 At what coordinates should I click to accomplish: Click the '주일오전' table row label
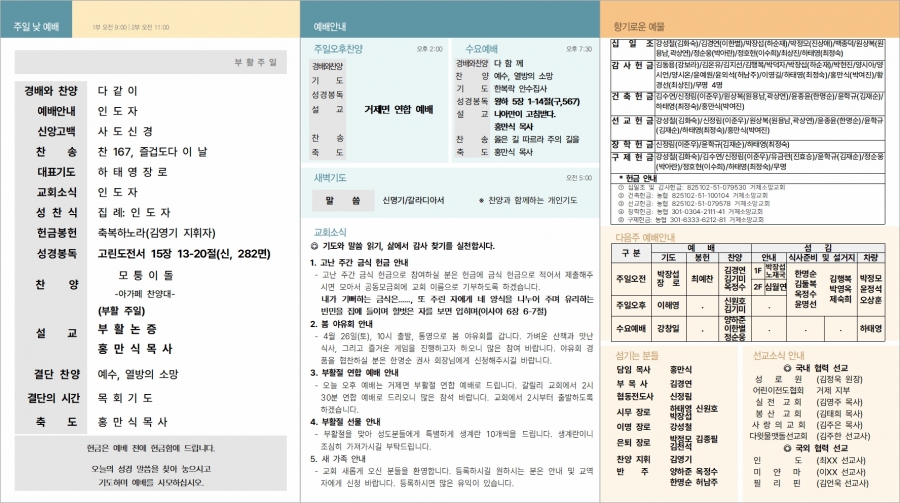[631, 279]
